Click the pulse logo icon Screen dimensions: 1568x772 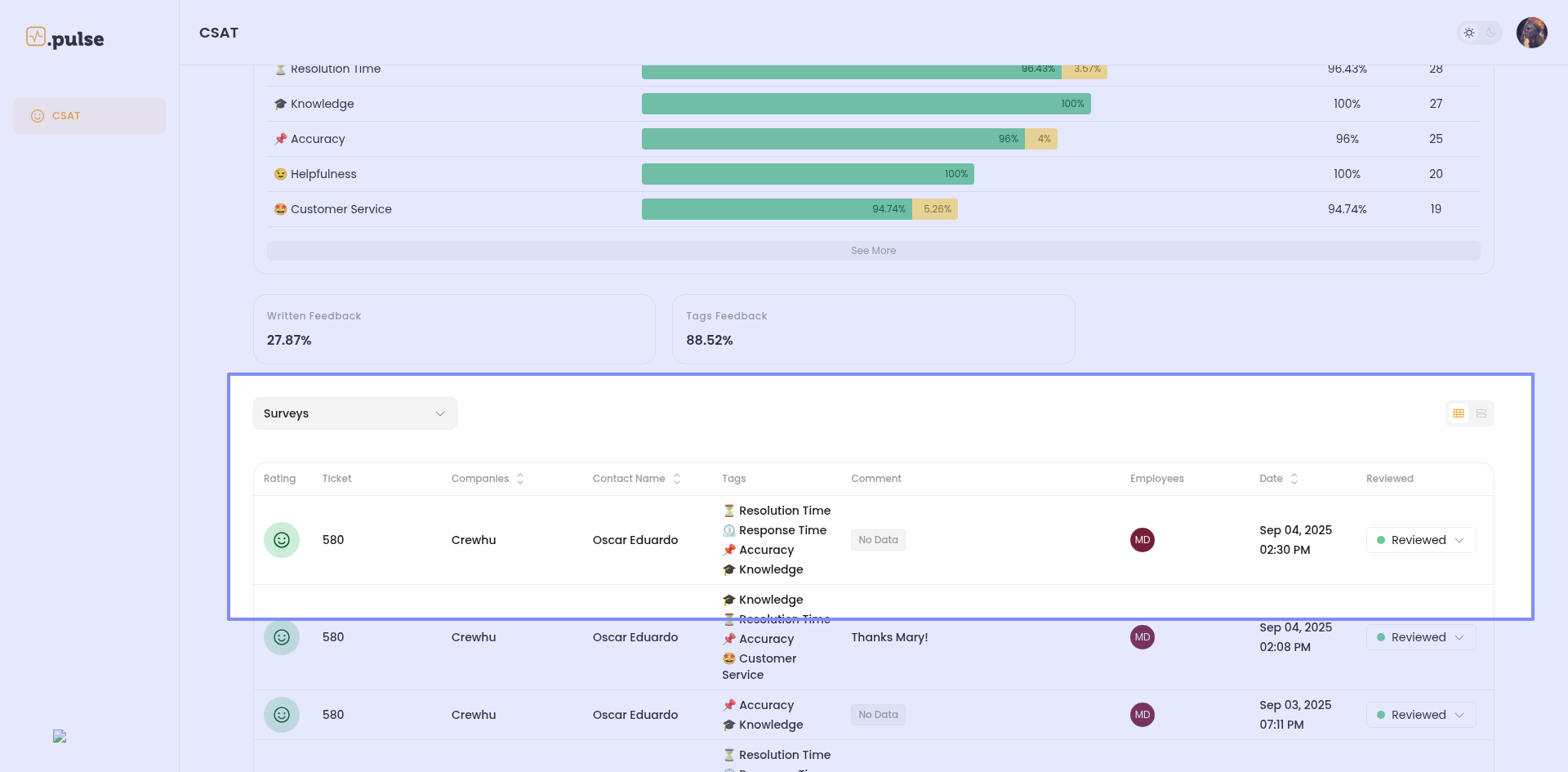(x=36, y=37)
